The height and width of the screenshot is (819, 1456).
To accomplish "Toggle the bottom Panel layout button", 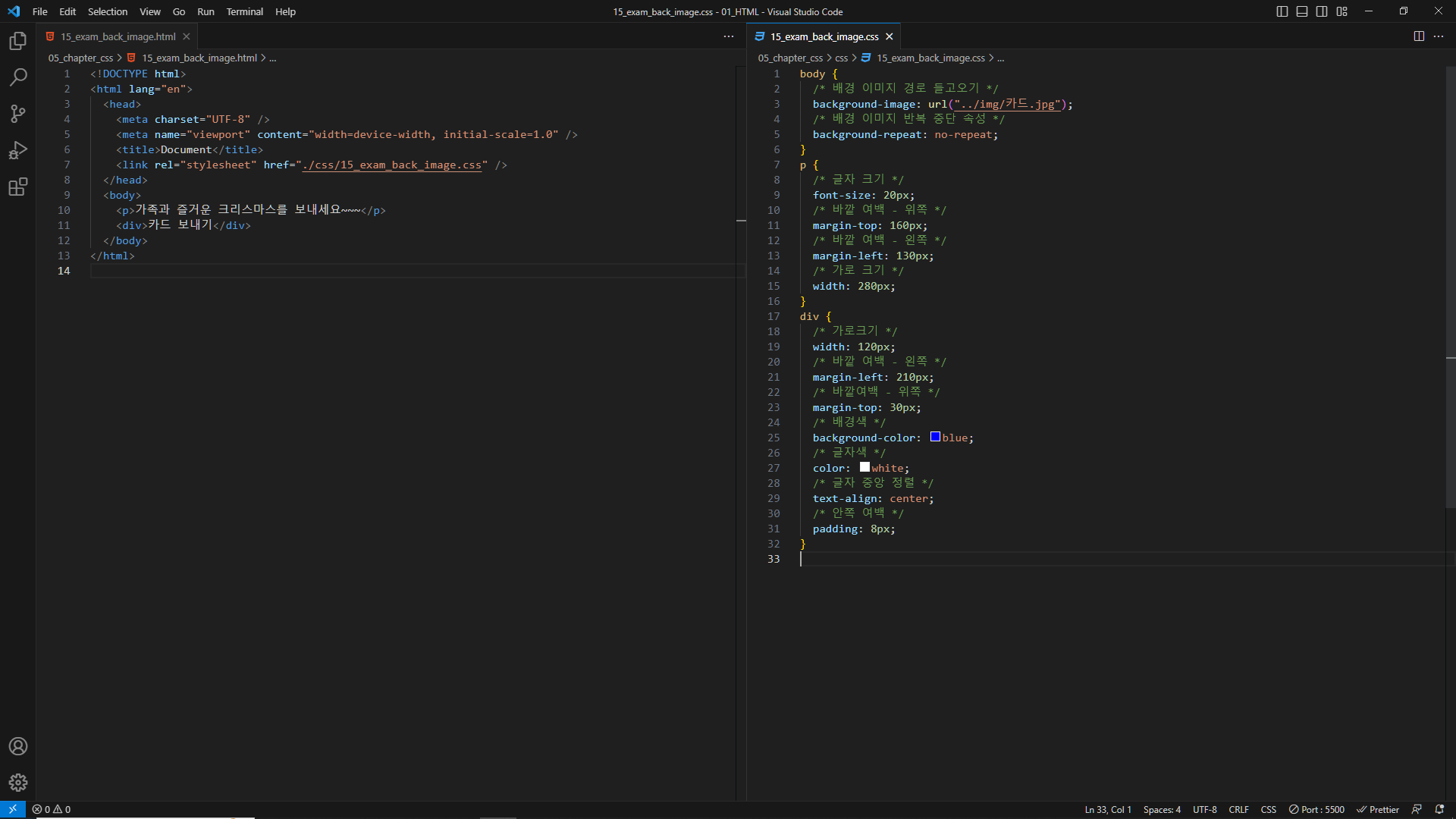I will pos(1302,11).
